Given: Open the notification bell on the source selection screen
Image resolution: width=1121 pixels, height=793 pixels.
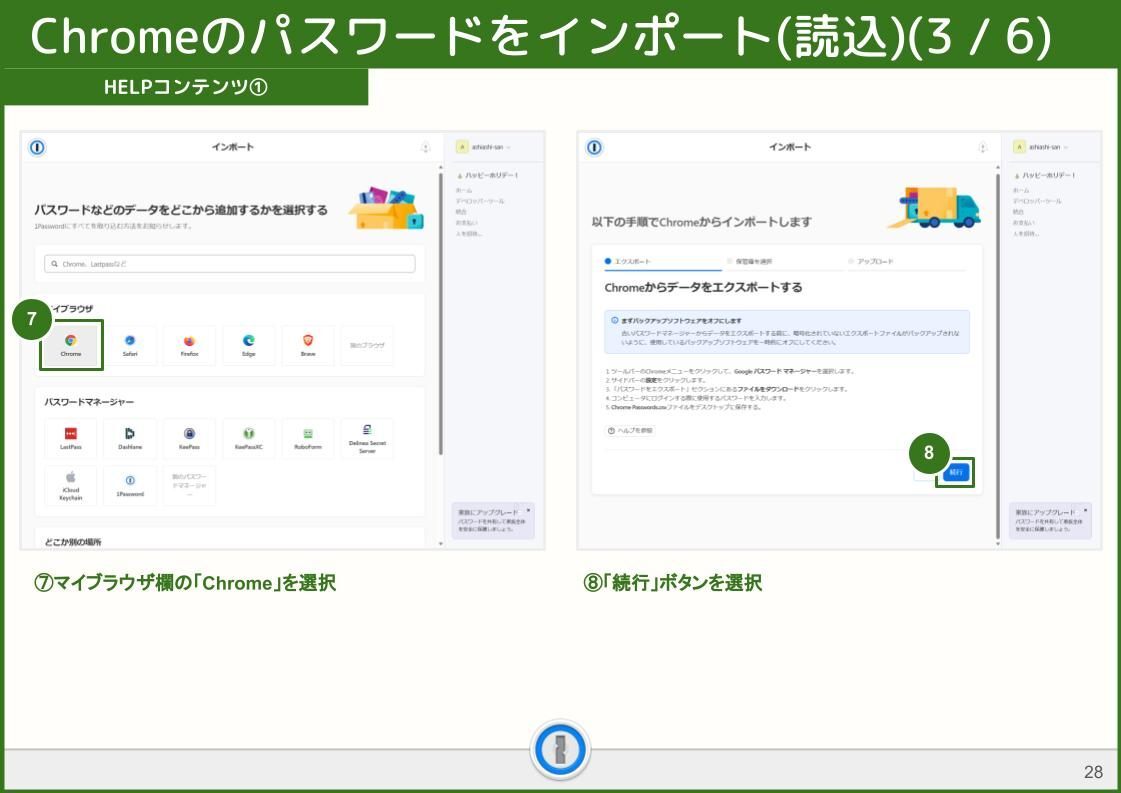Looking at the screenshot, I should (425, 148).
